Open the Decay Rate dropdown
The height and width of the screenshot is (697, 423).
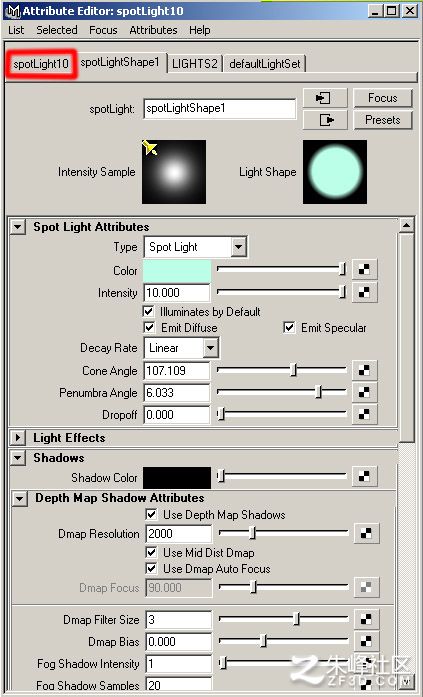coord(181,348)
